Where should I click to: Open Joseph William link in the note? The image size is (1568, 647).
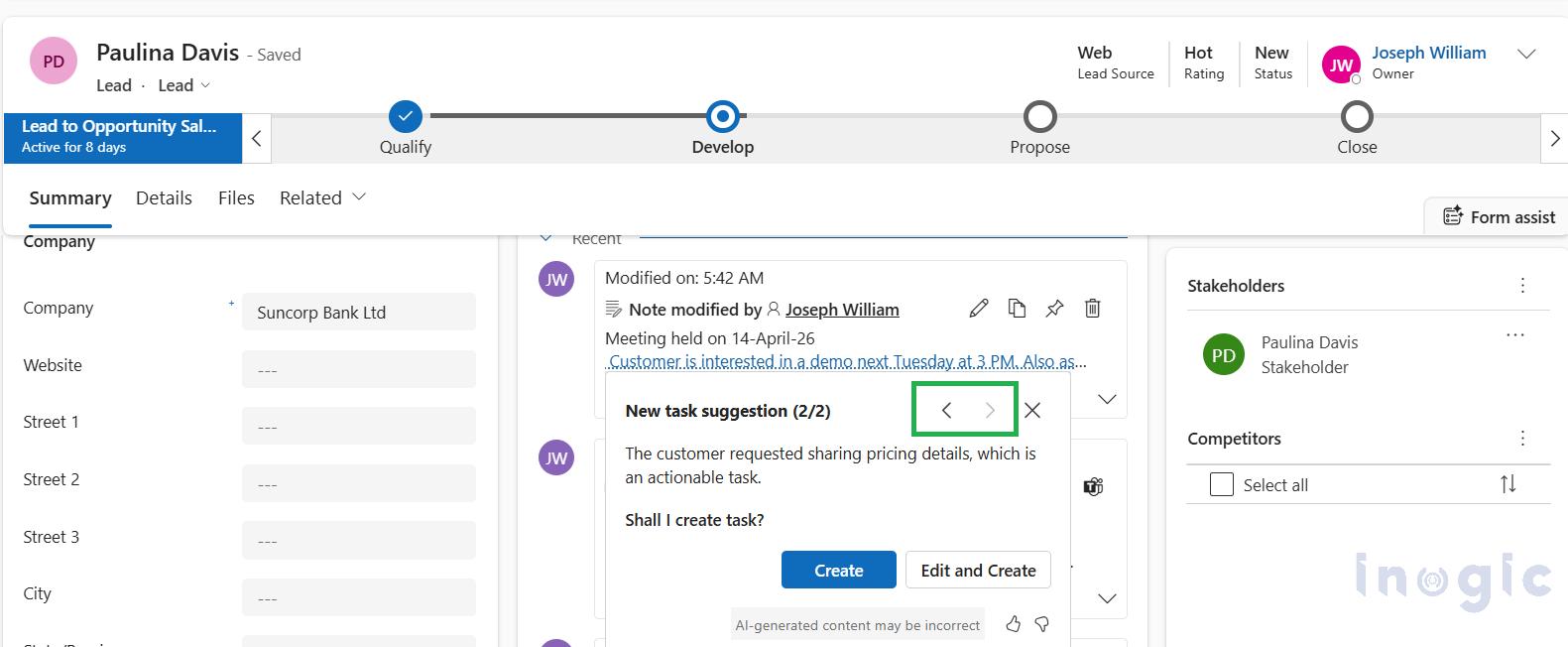pyautogui.click(x=842, y=310)
